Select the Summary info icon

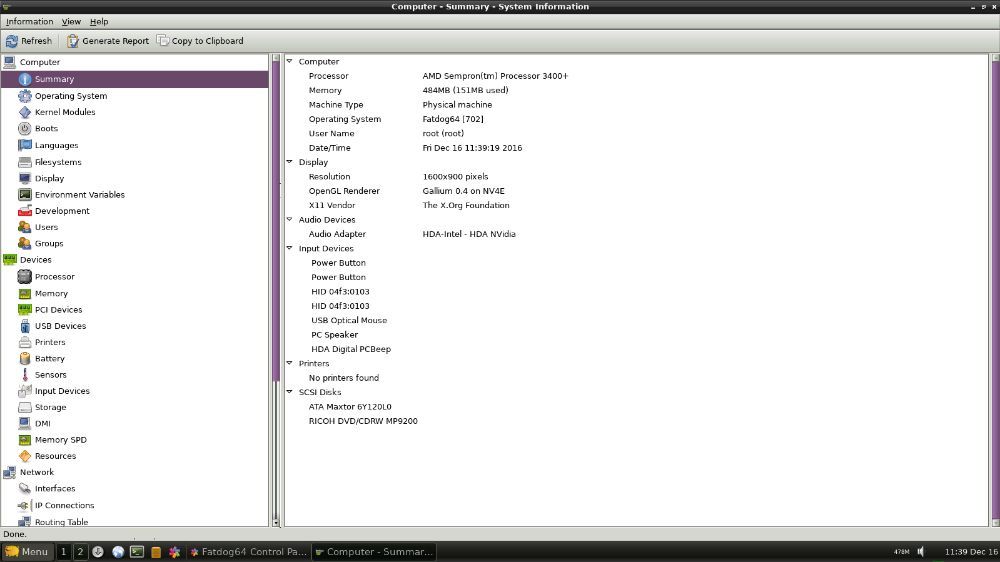[25, 79]
